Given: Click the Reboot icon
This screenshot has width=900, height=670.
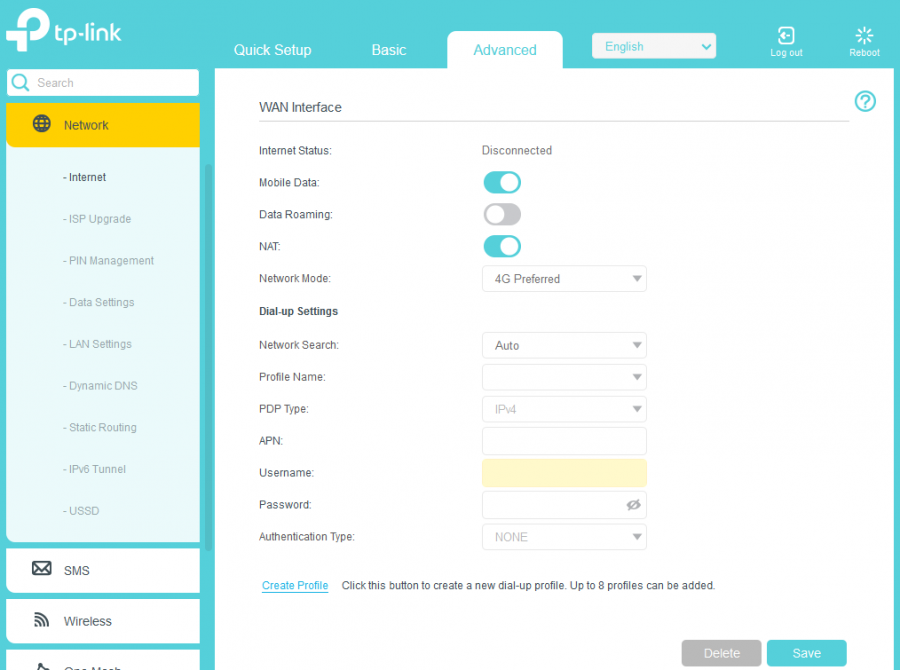Looking at the screenshot, I should (x=865, y=36).
